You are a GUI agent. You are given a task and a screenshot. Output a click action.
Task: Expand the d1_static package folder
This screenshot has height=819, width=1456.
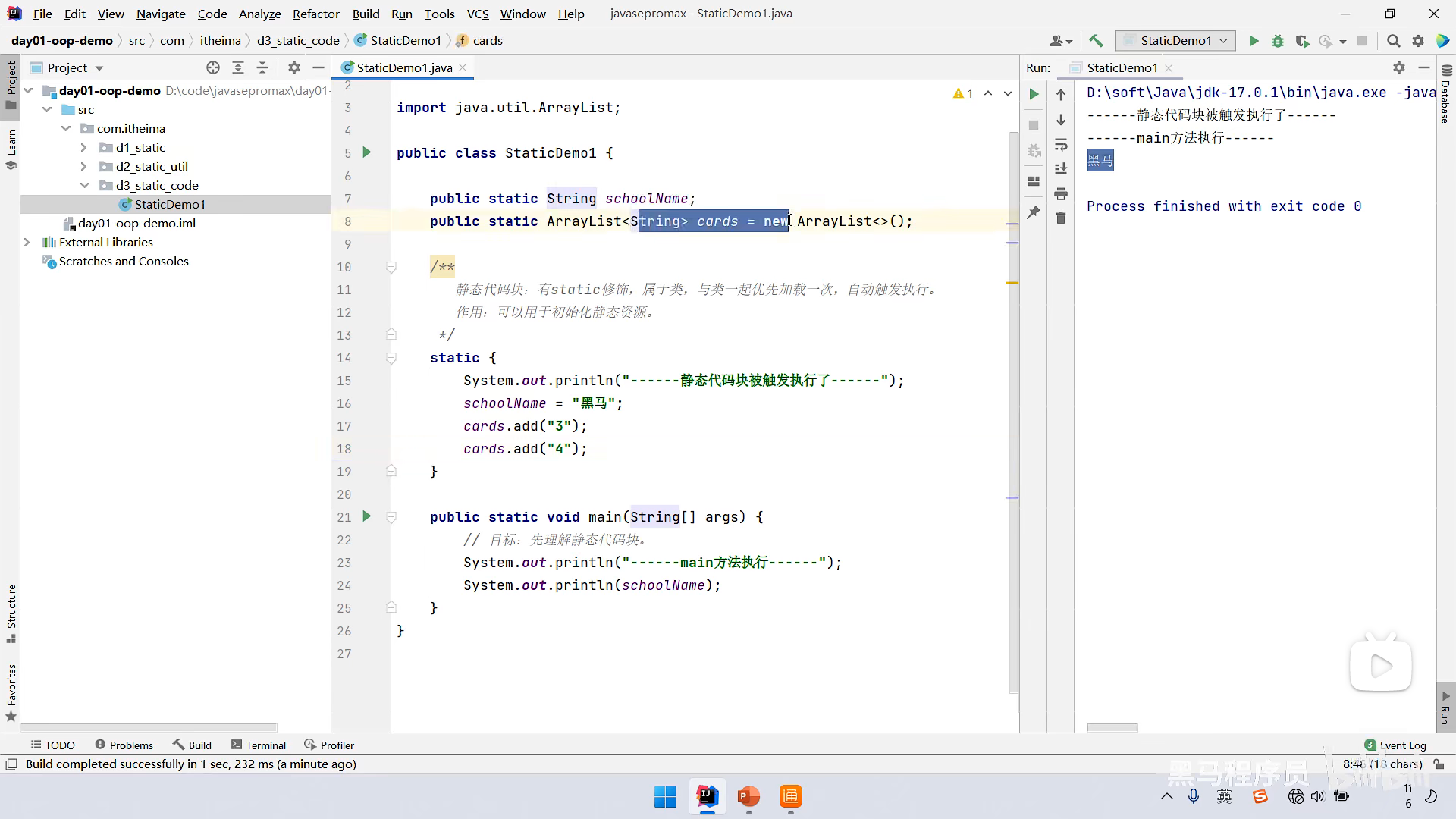tap(83, 147)
